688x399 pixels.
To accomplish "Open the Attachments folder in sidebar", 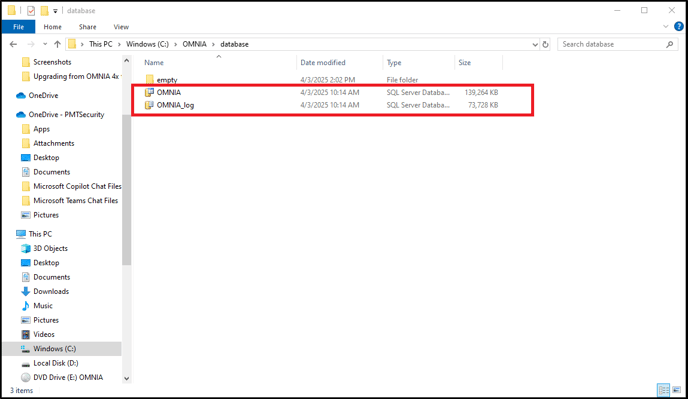I will (54, 144).
